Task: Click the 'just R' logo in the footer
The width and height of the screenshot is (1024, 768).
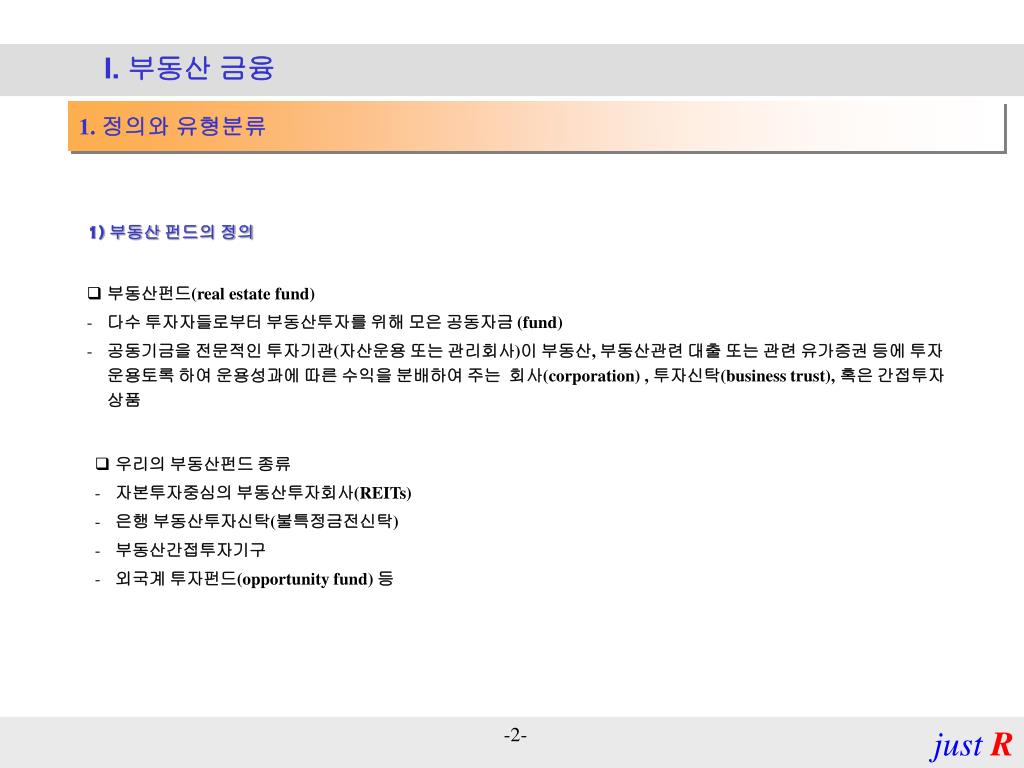Action: [972, 745]
